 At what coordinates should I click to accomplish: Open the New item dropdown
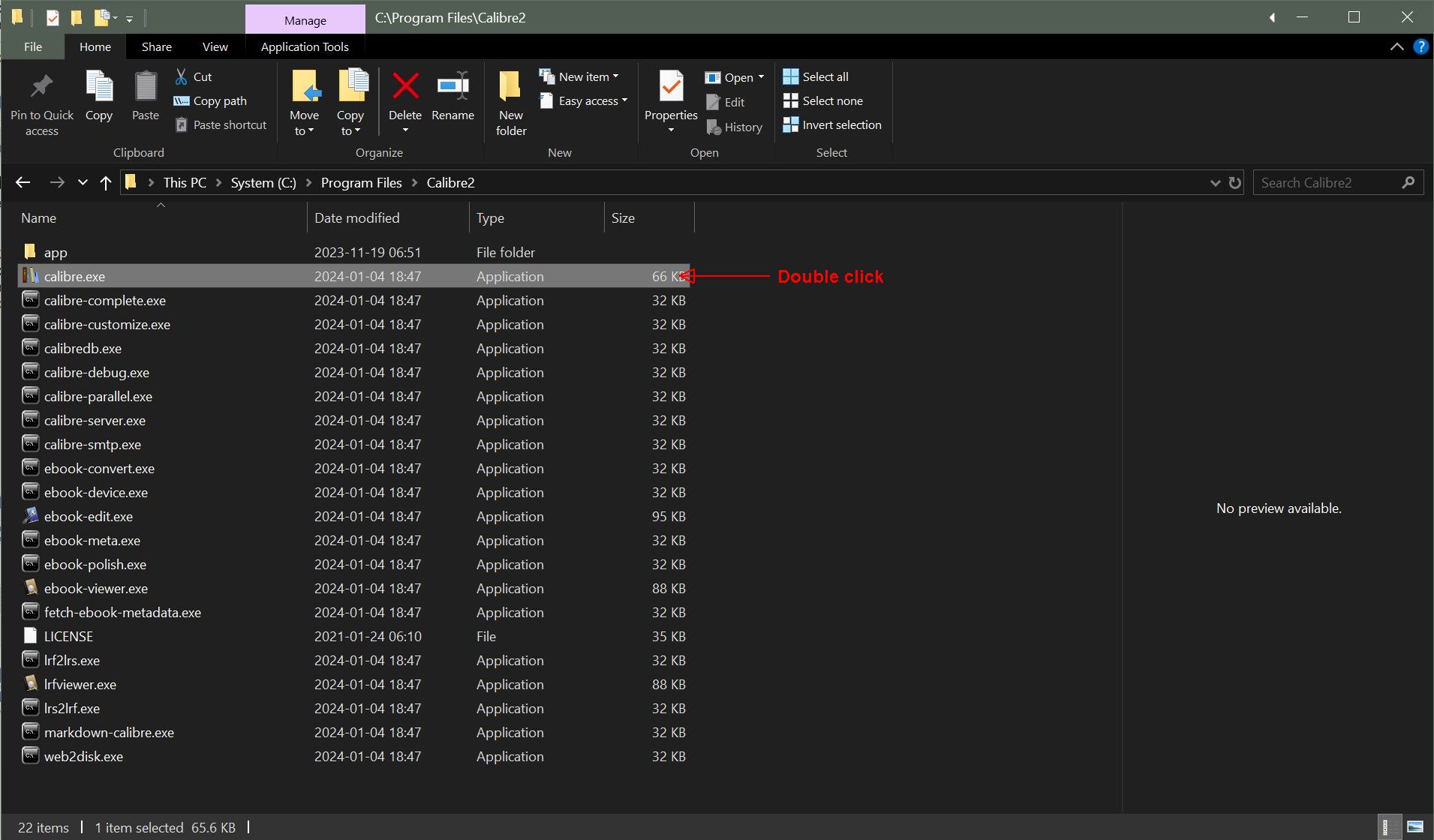pos(588,76)
